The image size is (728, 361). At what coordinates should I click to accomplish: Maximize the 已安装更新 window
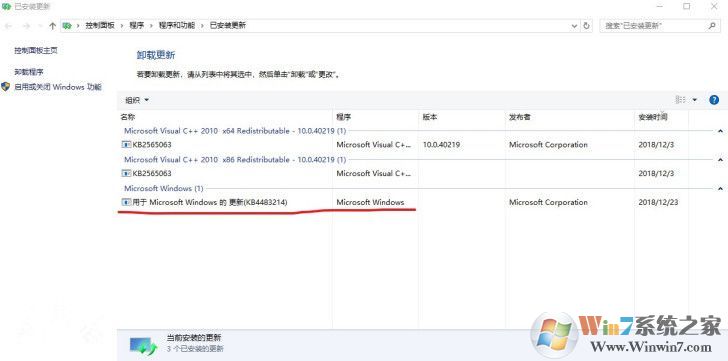[686, 6]
